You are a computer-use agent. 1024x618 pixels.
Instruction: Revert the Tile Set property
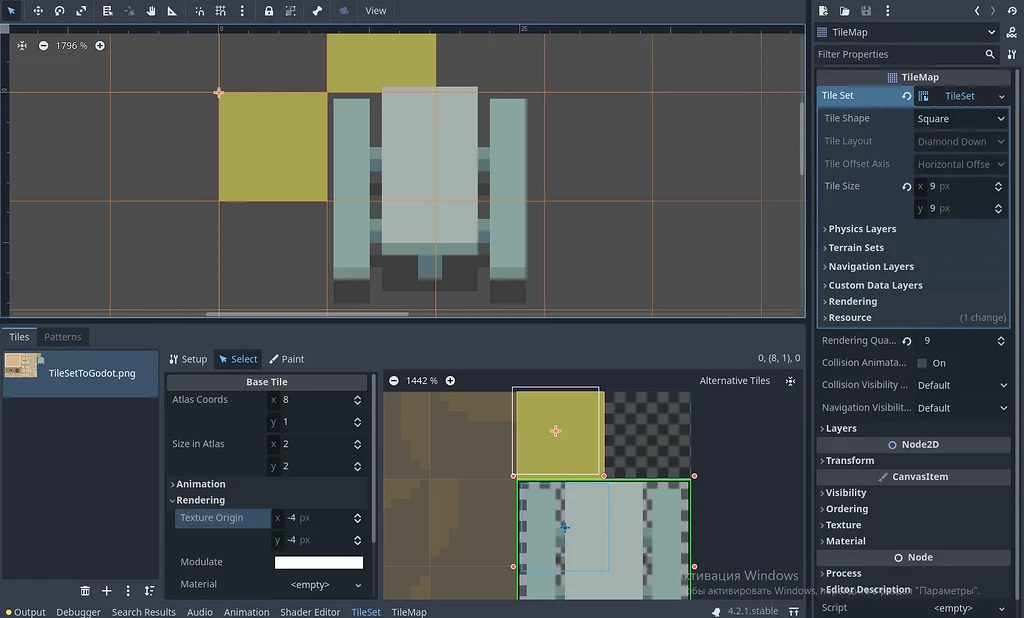click(906, 96)
